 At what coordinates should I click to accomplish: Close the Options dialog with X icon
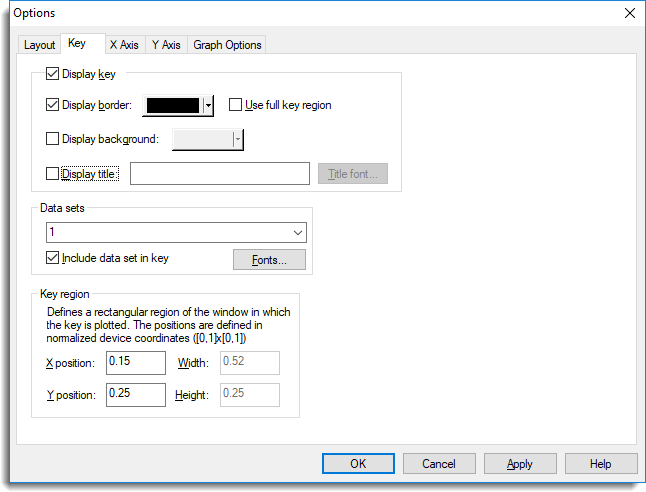(630, 13)
